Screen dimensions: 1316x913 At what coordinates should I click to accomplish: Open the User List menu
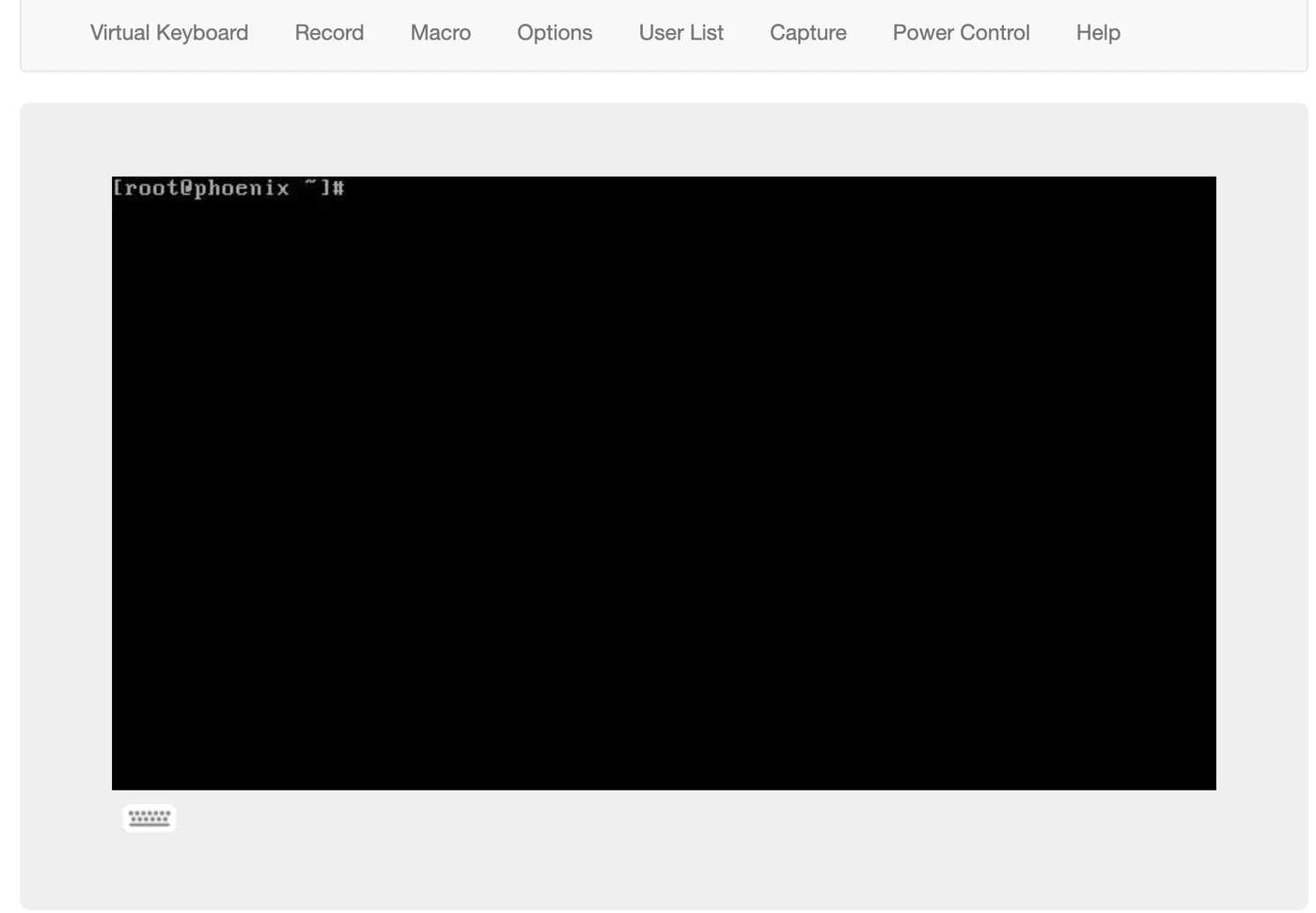tap(681, 33)
